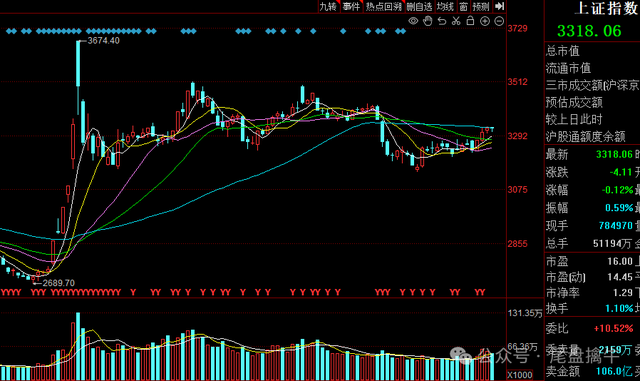The image size is (640, 381).
Task: Click the 上证指数 title header
Action: [x=607, y=9]
